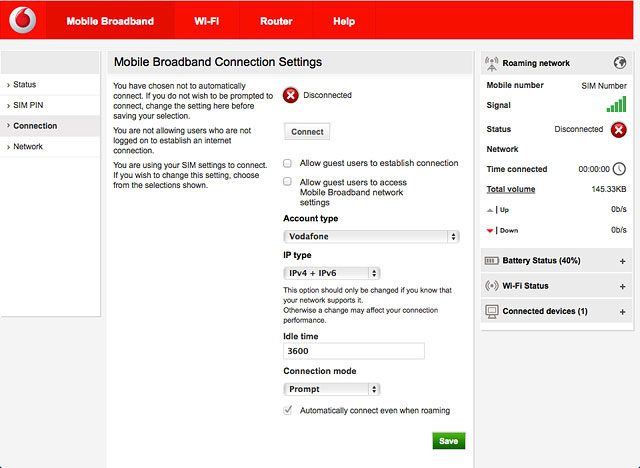Select Connection in the sidebar
Viewport: 640px width, 468px height.
click(50, 126)
